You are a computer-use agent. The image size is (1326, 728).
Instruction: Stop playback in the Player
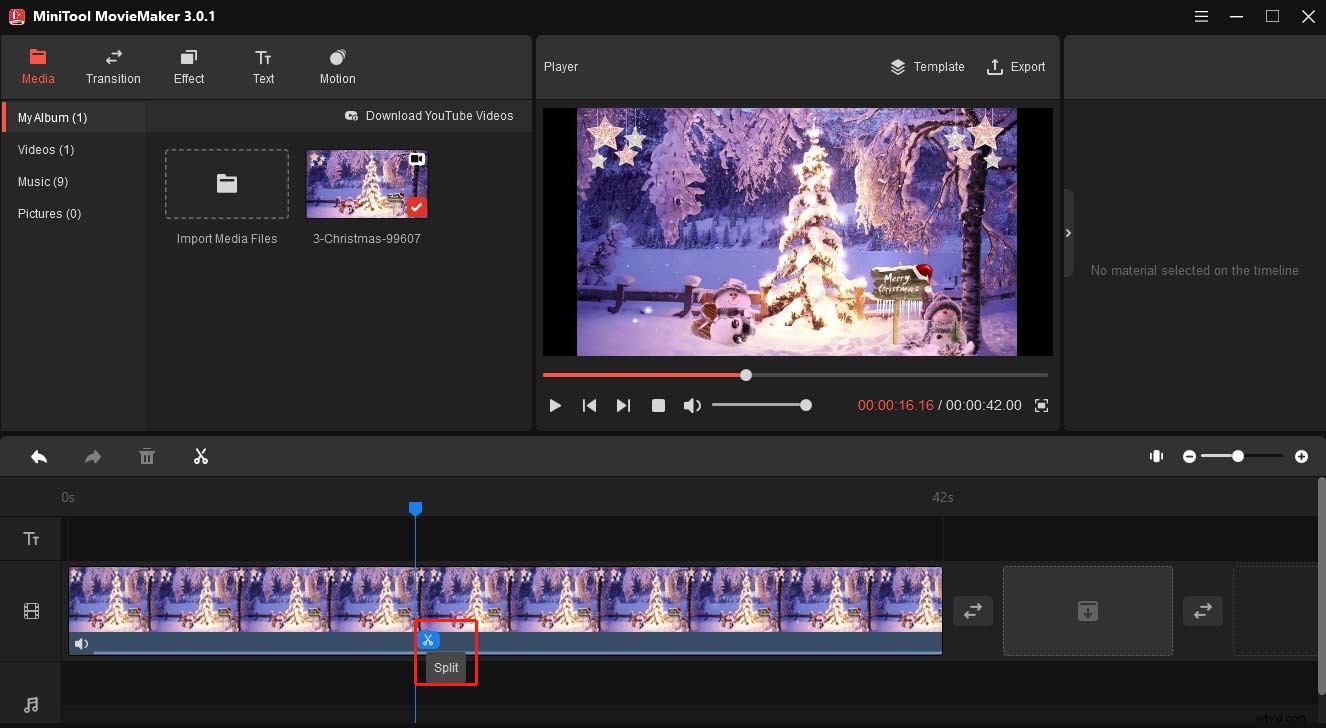point(658,405)
